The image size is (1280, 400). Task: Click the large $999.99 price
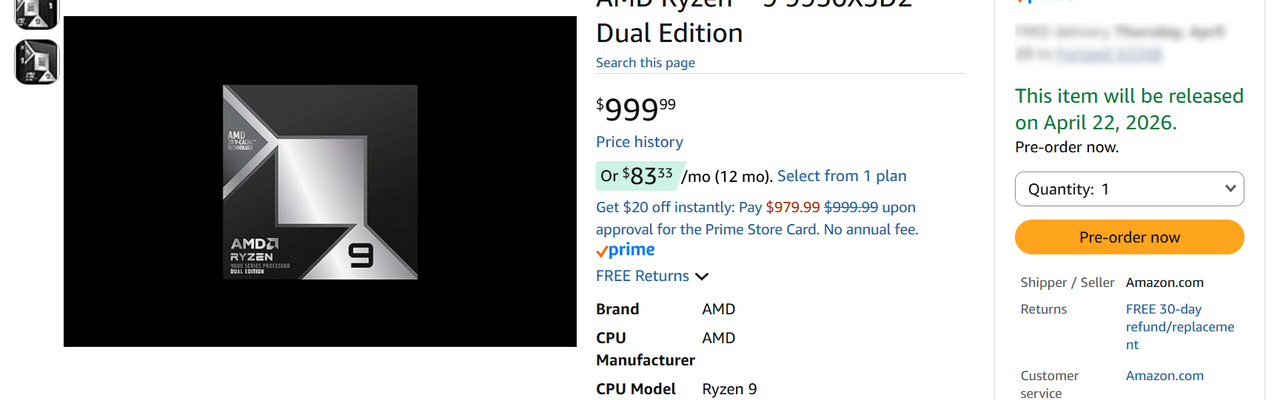pos(636,108)
